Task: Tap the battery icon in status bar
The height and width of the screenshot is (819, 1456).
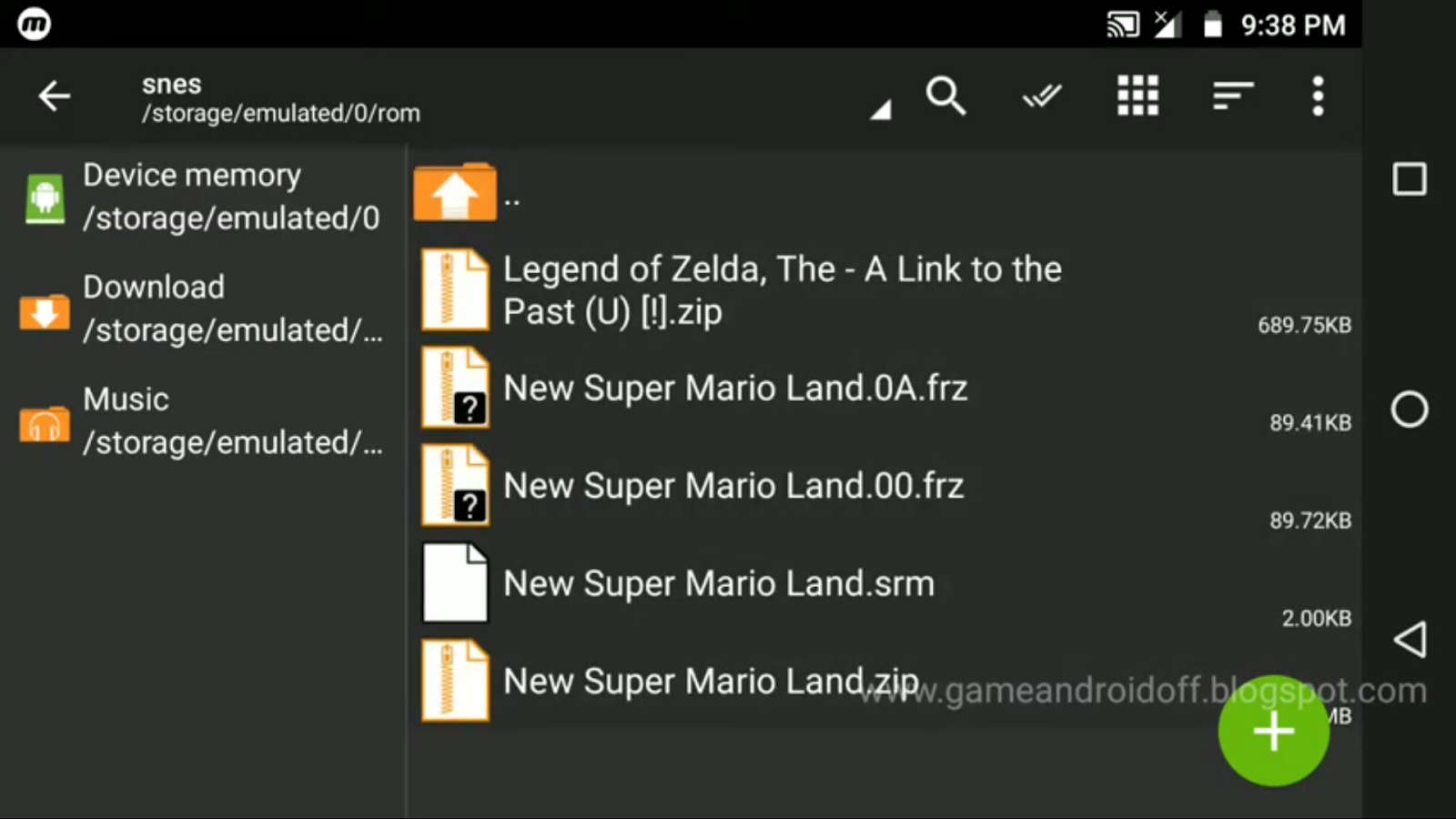Action: pos(1213,24)
